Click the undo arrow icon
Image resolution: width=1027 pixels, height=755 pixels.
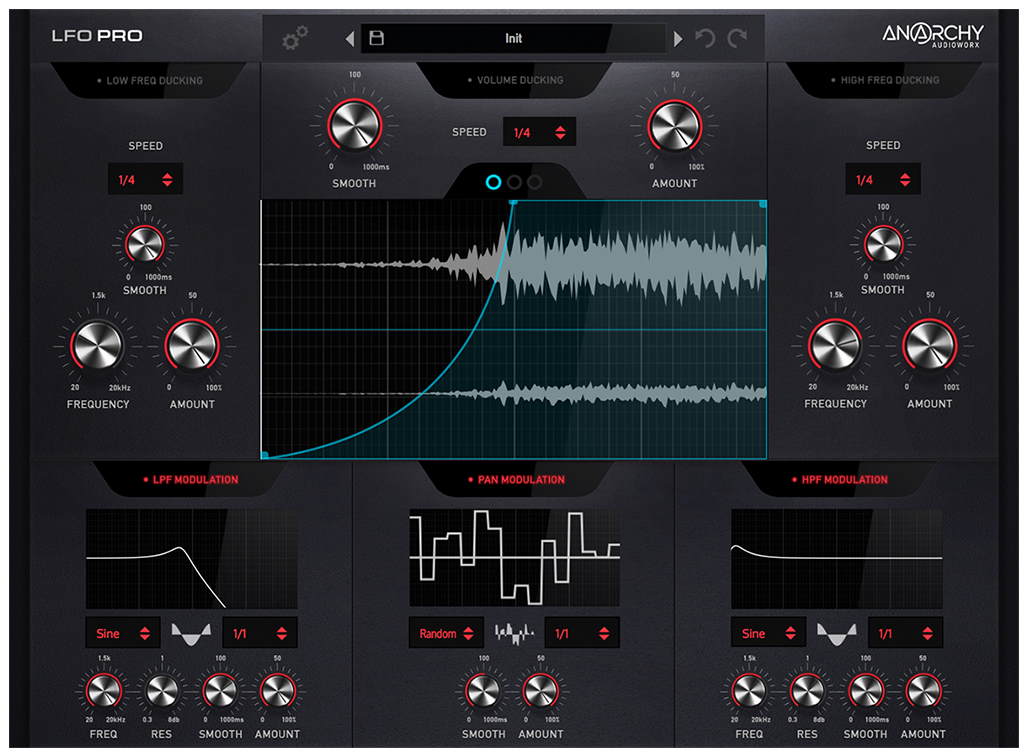pyautogui.click(x=706, y=39)
